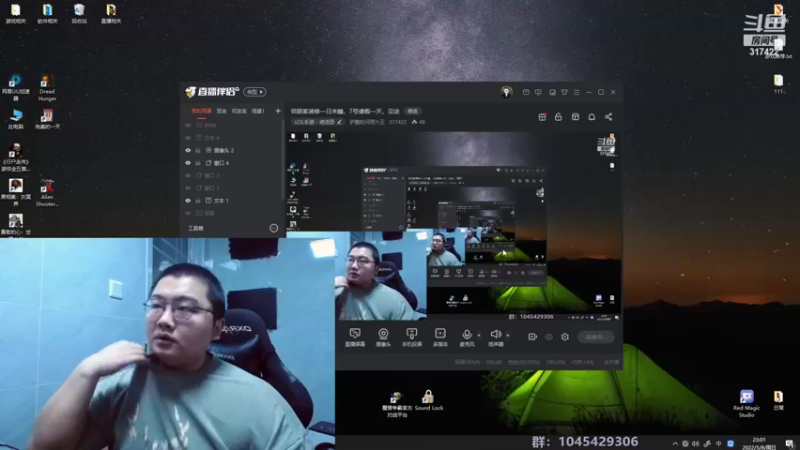800x450 pixels.
Task: Click the share icon
Action: pyautogui.click(x=609, y=117)
